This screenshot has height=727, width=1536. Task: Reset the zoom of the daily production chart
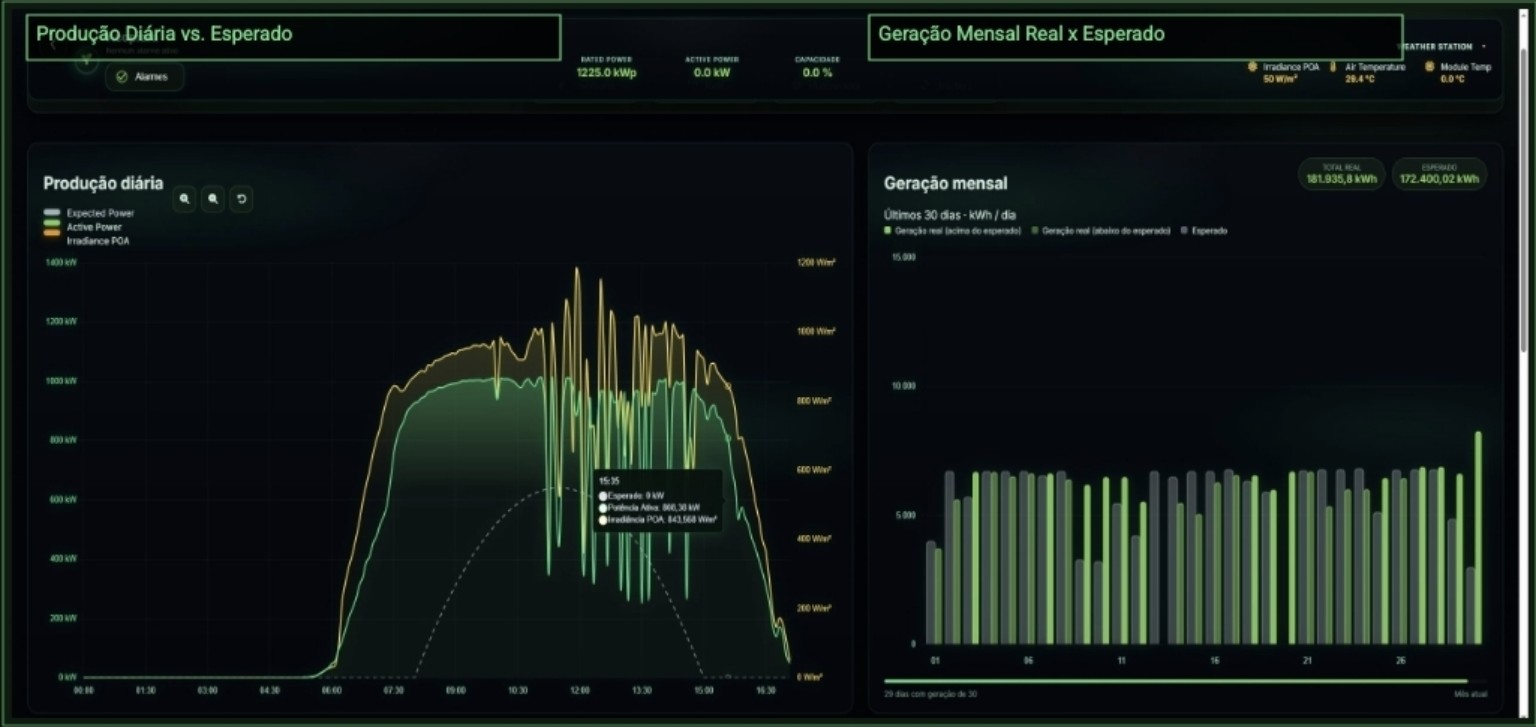point(241,199)
